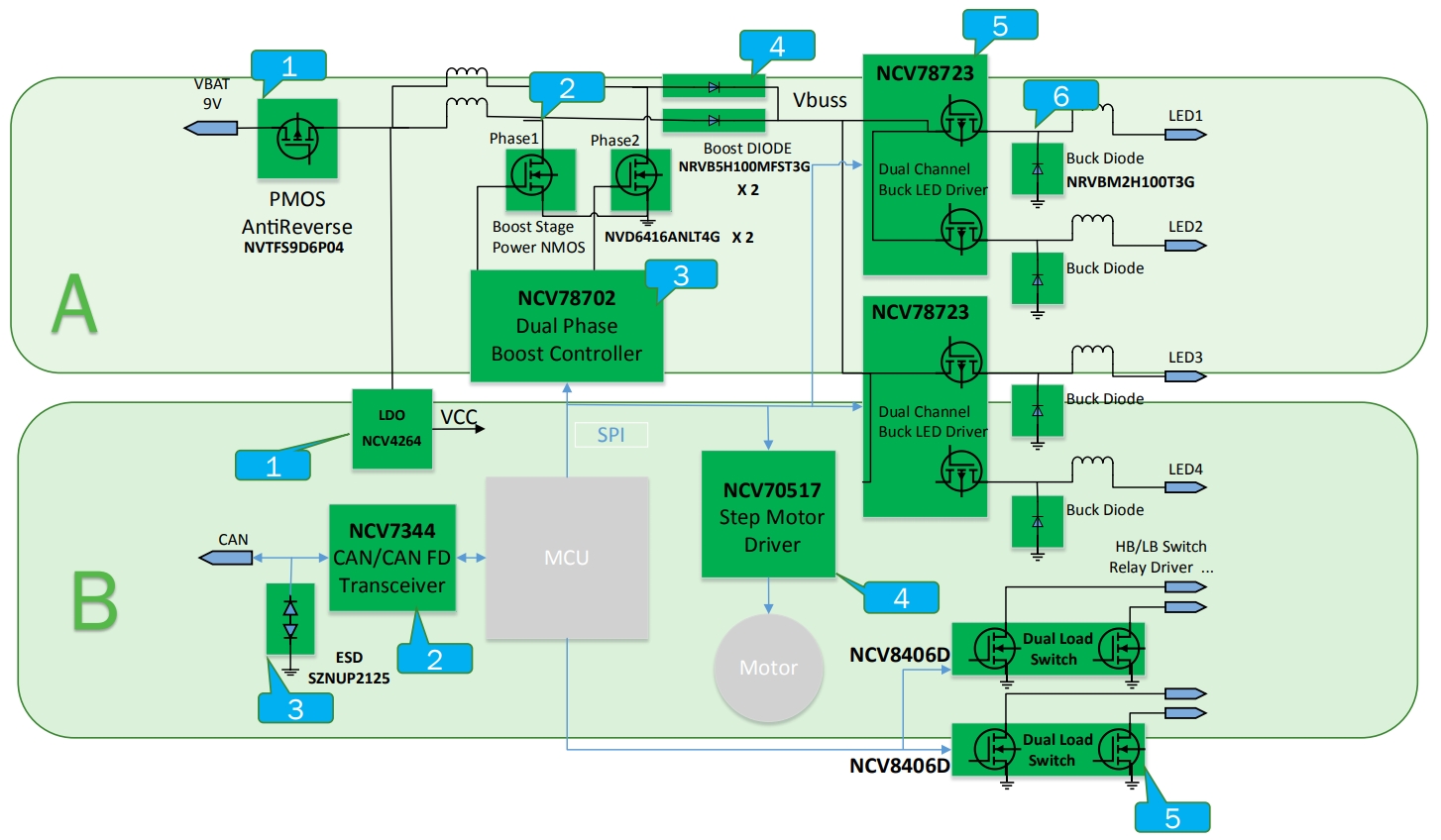Click right MOSFET in lower NCV8406D switch
This screenshot has width=1441, height=840.
coord(1121,750)
